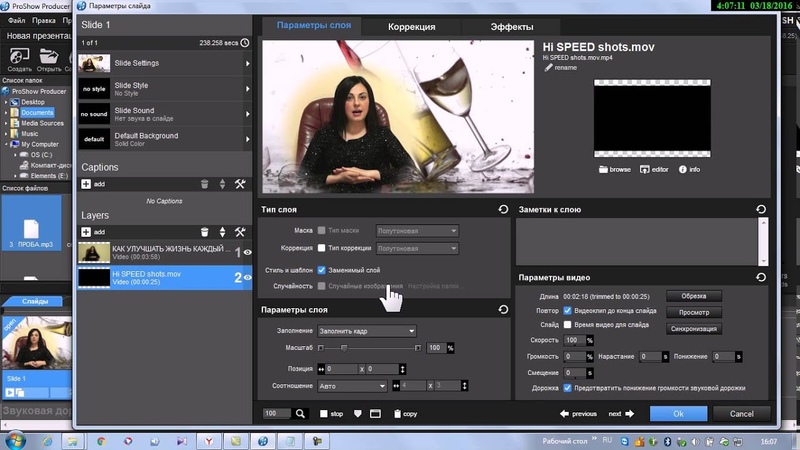Screen dimensions: 800x450
Task: Open Соотношение dropdown Авто
Action: 352,386
